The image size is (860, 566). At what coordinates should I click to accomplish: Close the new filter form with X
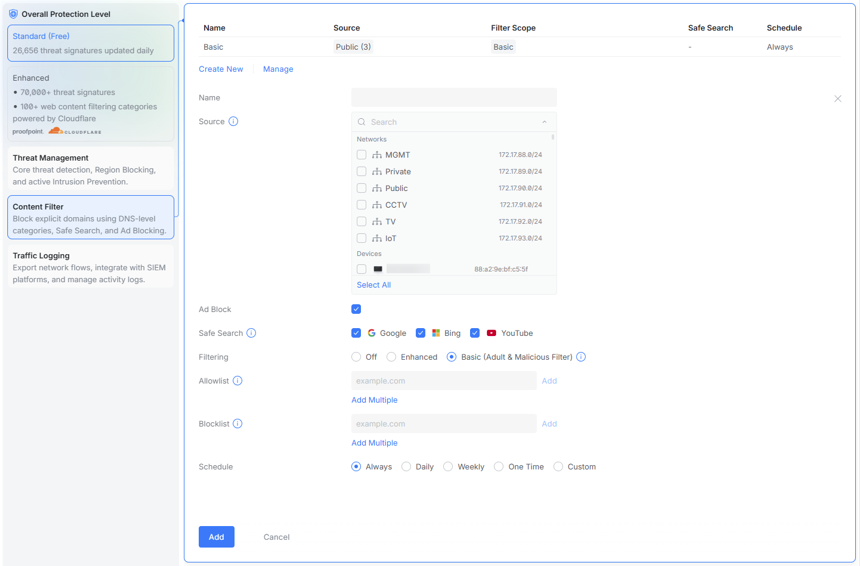[x=838, y=99]
